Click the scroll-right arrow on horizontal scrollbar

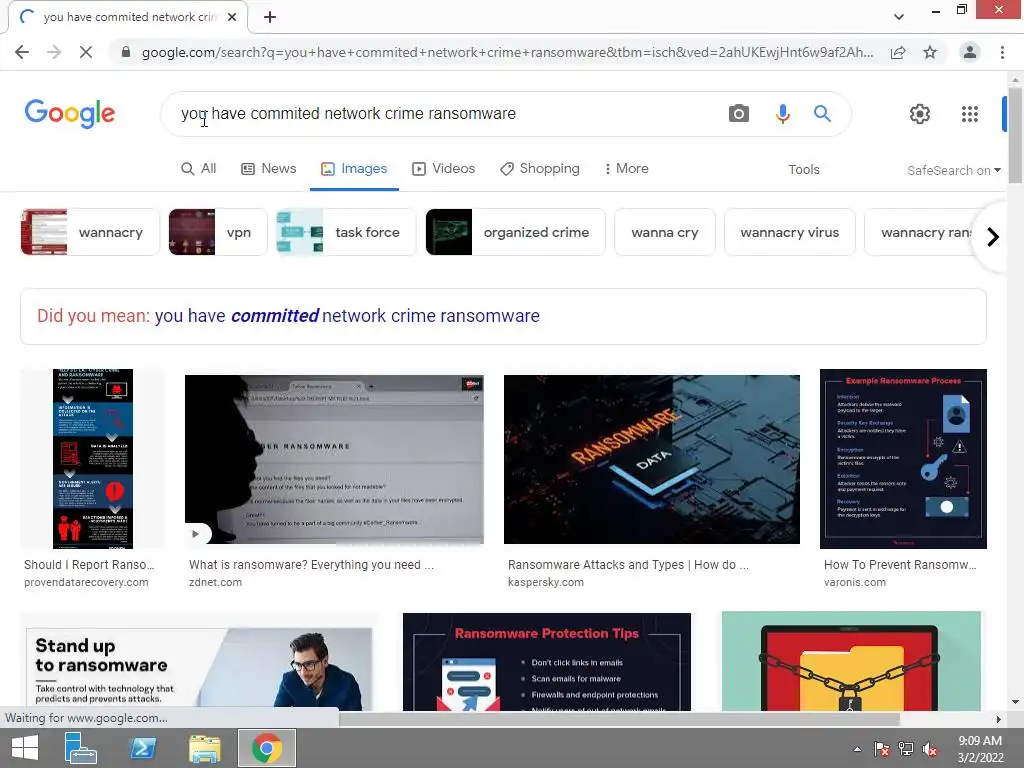click(x=998, y=719)
